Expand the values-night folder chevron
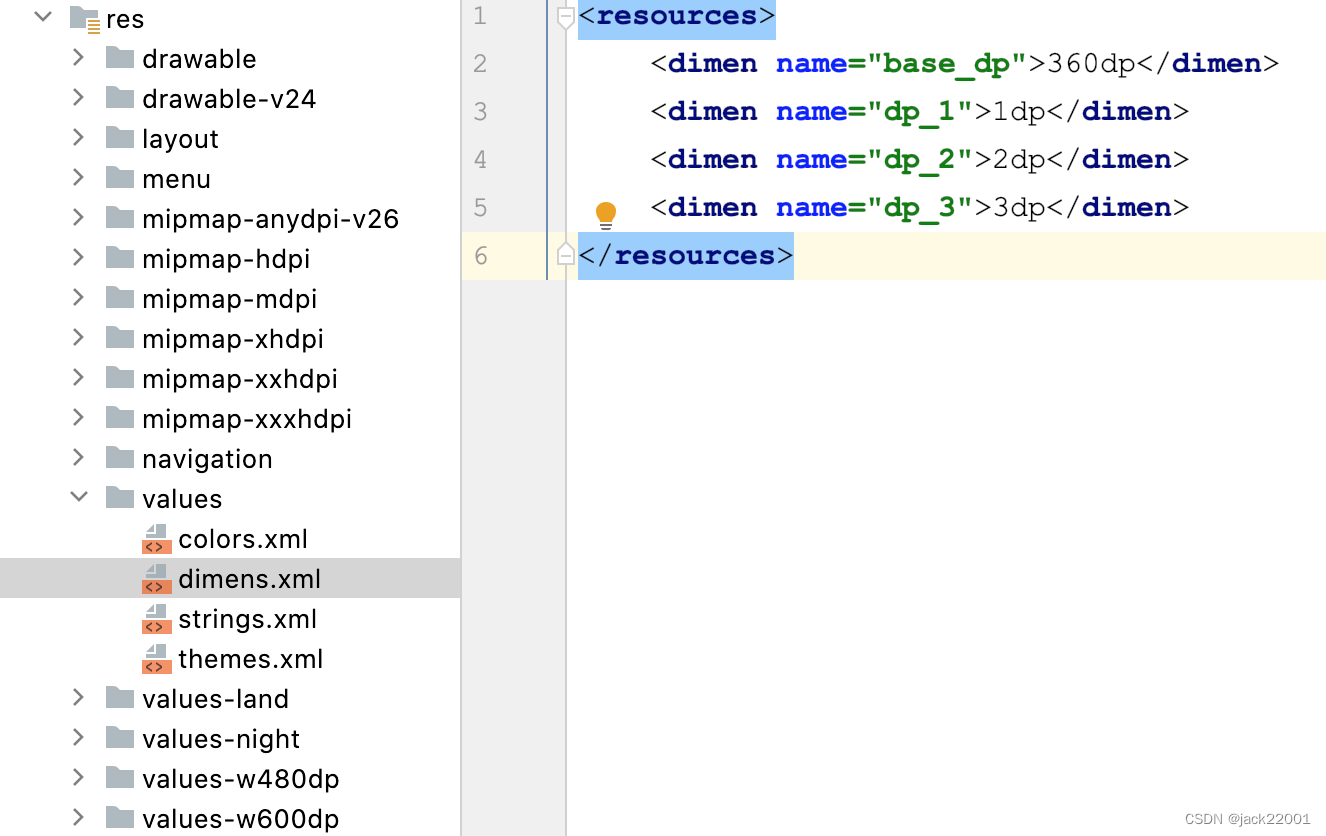 coord(78,738)
